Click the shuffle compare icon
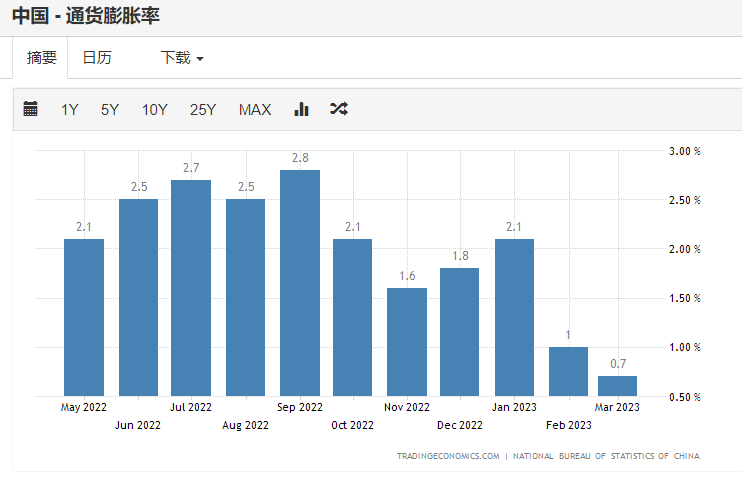742x478 pixels. (x=338, y=109)
